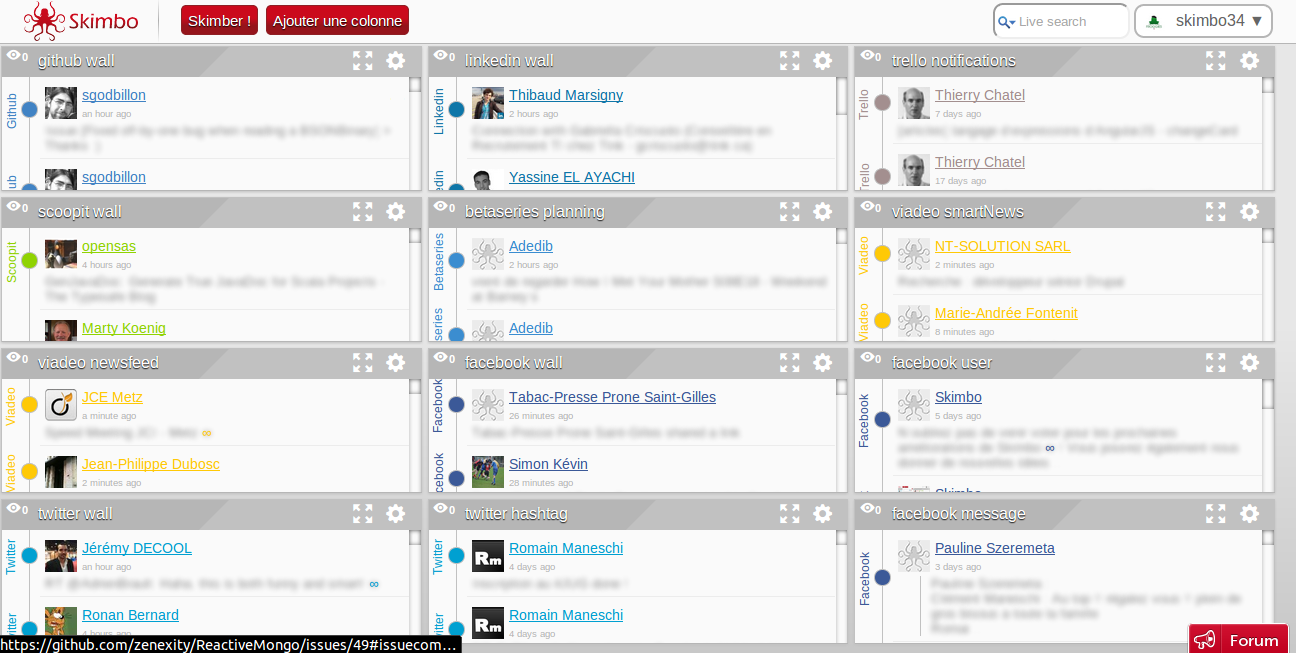Open Ronan Bernard link
This screenshot has height=653, width=1296.
tap(130, 615)
